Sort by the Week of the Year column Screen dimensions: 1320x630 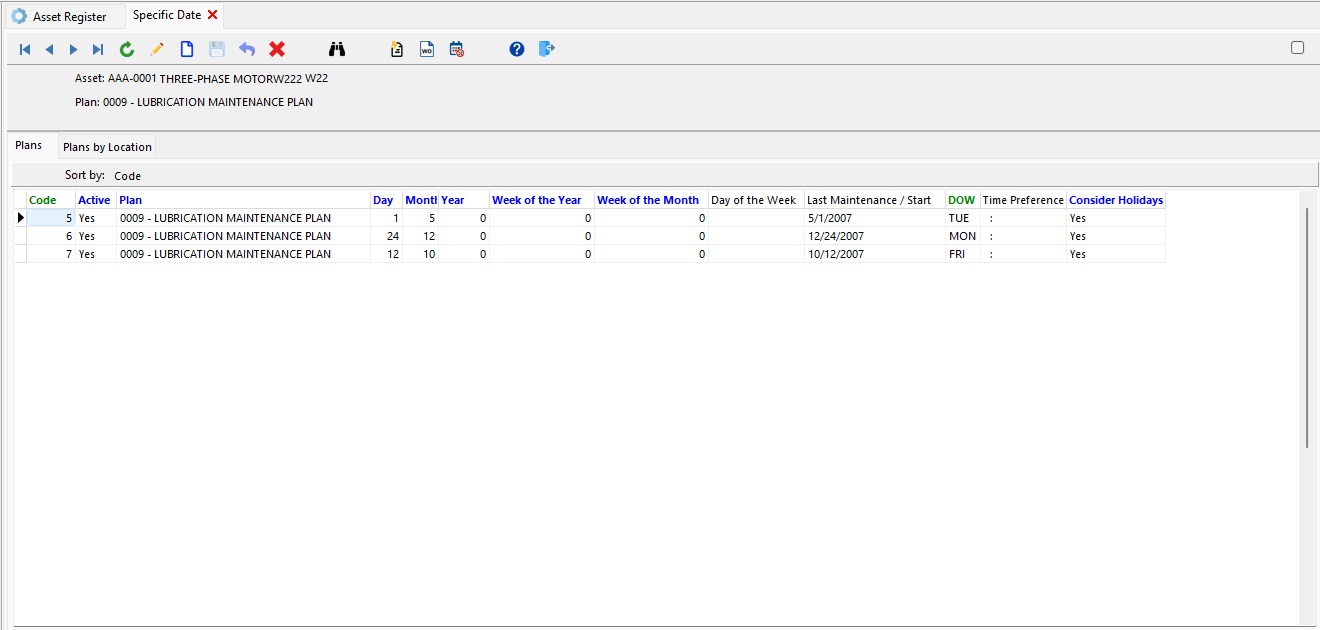[537, 199]
